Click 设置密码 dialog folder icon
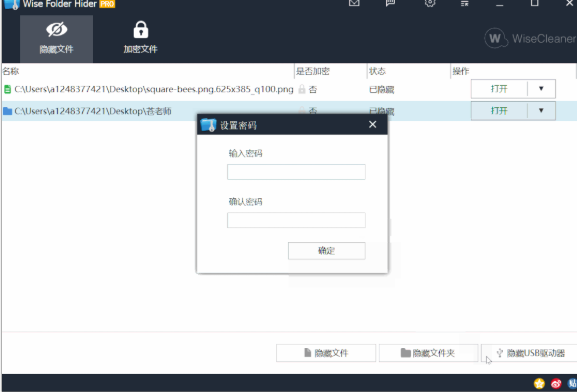Viewport: 577px width, 392px height. 208,125
